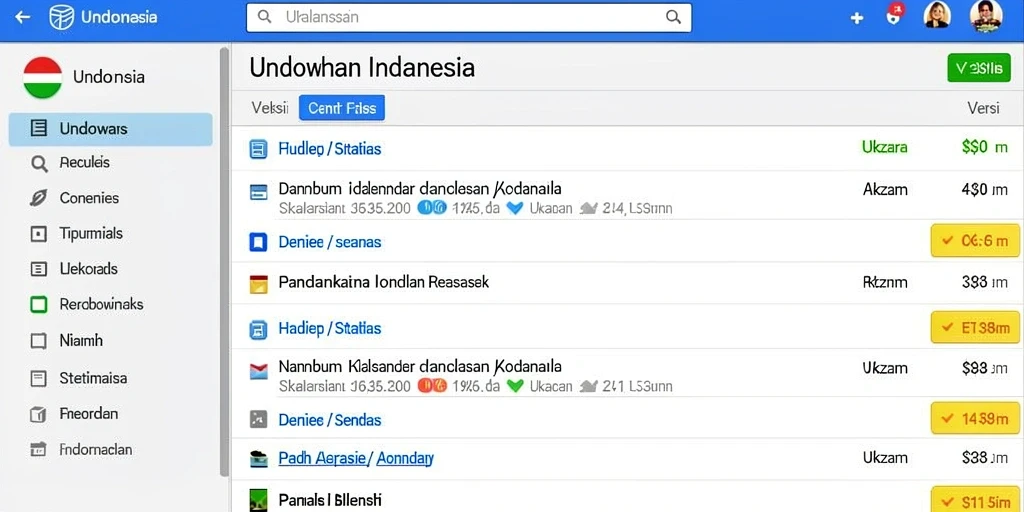Click the Nannbum row mail icon
1024x512 pixels.
pos(259,372)
